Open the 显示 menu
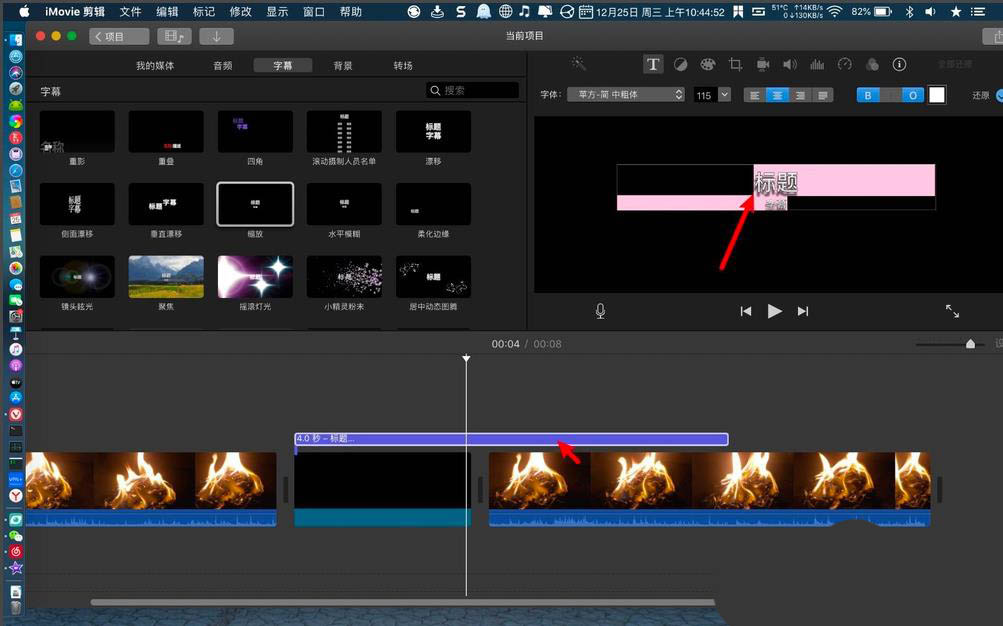Viewport: 1003px width, 626px height. tap(277, 12)
